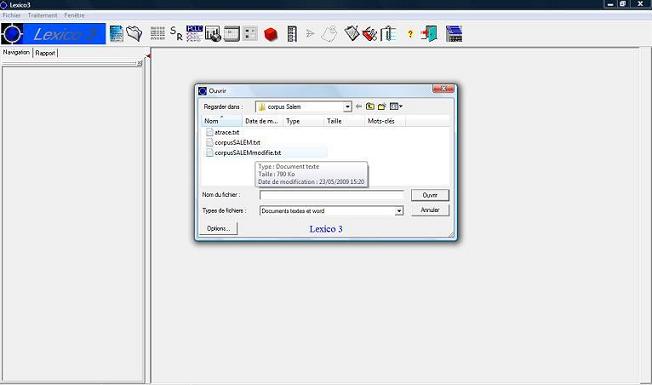Screen dimensions: 652x385
Task: Click the blue-lined text document toolbar icon
Action: (x=116, y=34)
